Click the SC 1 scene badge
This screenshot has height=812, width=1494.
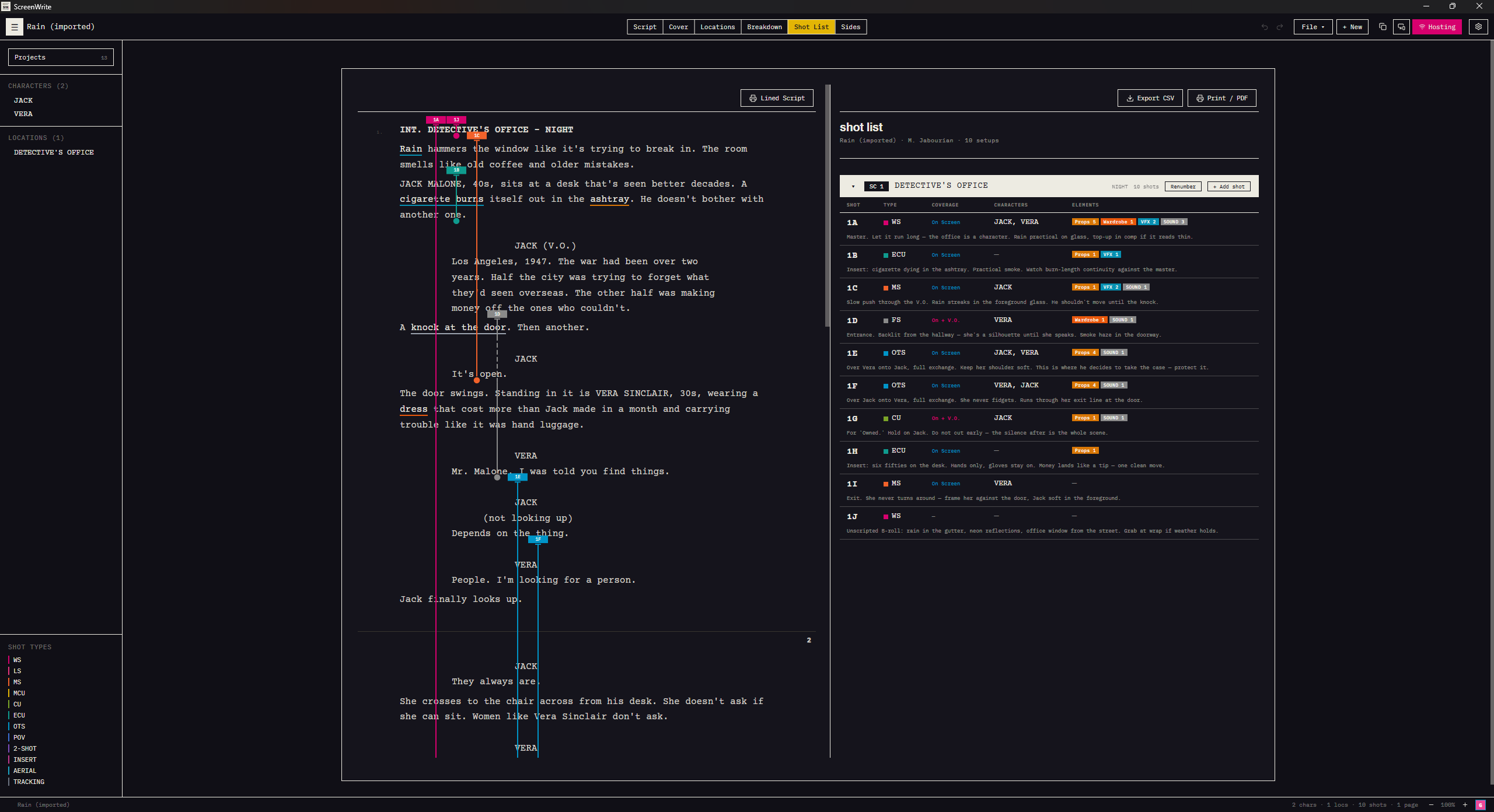point(876,187)
